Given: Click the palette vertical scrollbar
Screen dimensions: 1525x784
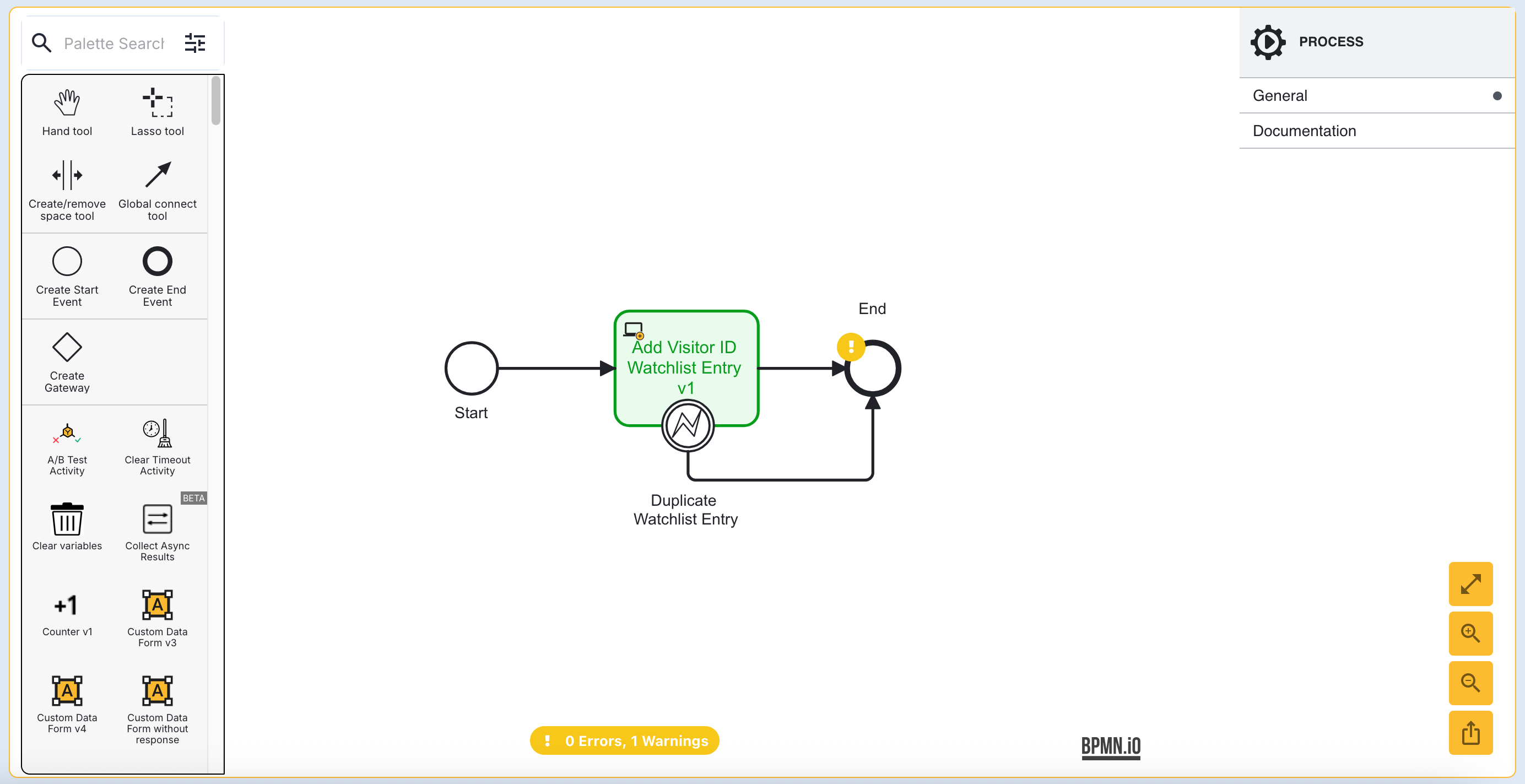Looking at the screenshot, I should point(215,101).
